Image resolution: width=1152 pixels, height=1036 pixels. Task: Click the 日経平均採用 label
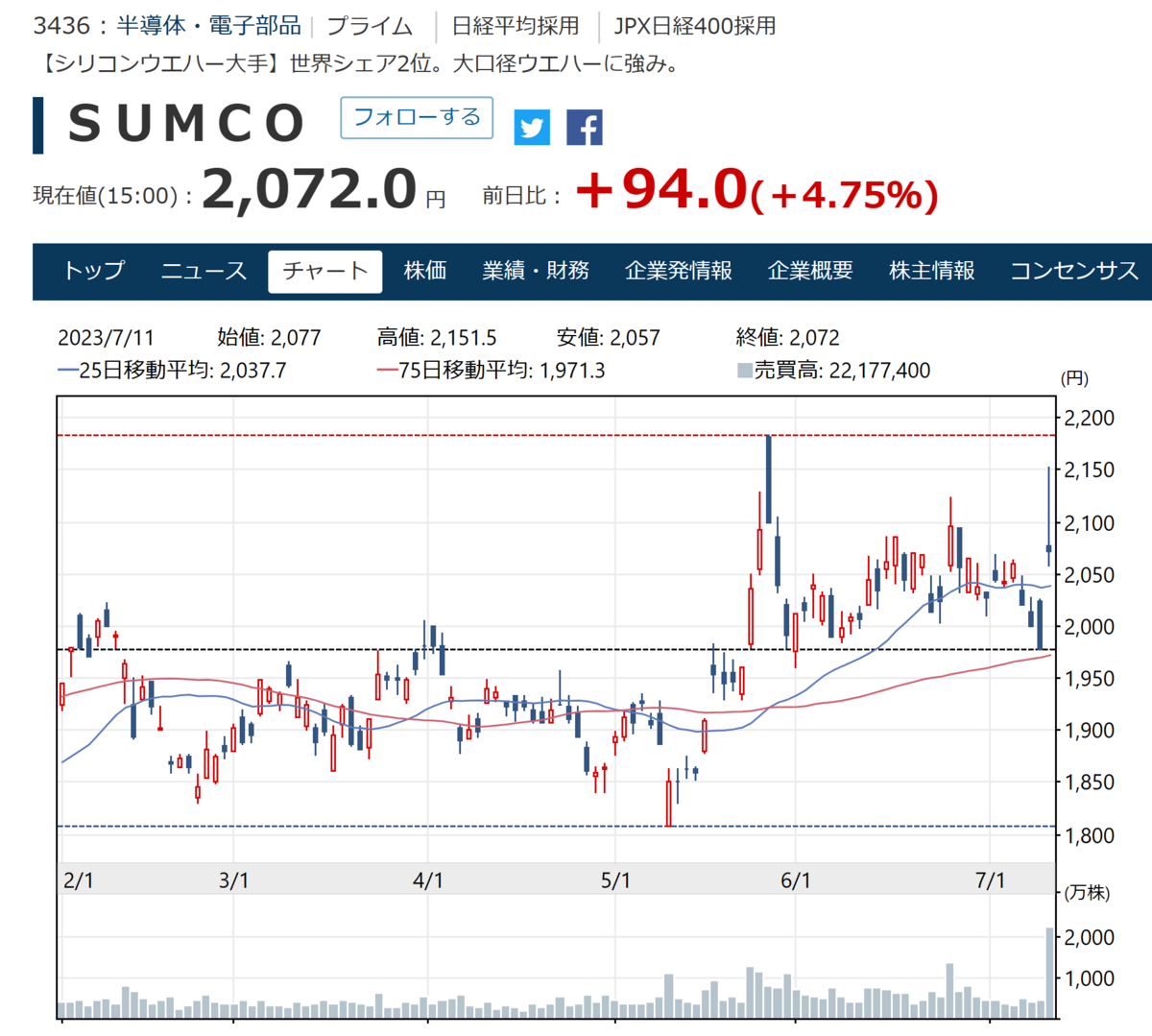coord(516,26)
